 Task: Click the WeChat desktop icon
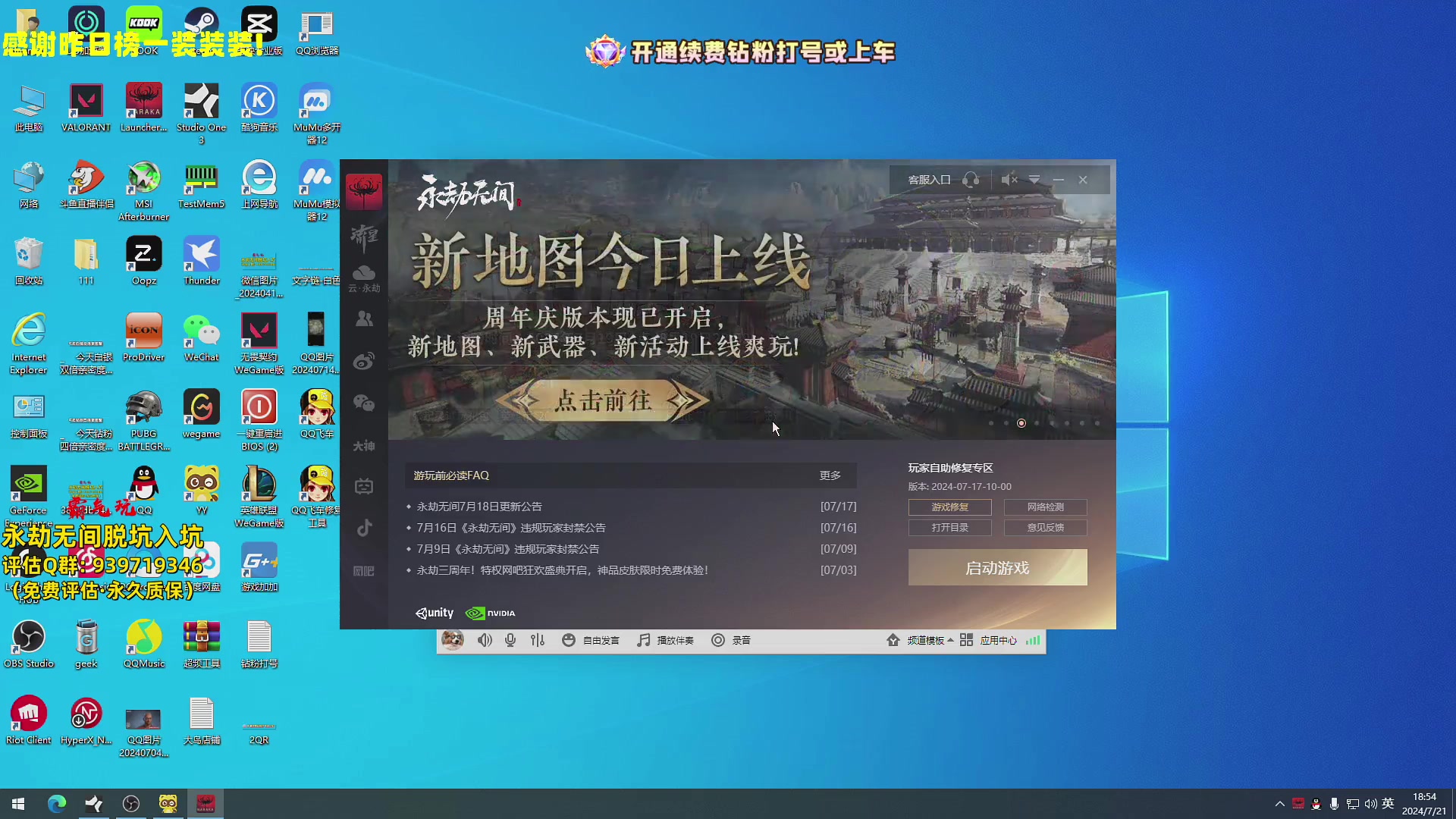[201, 337]
